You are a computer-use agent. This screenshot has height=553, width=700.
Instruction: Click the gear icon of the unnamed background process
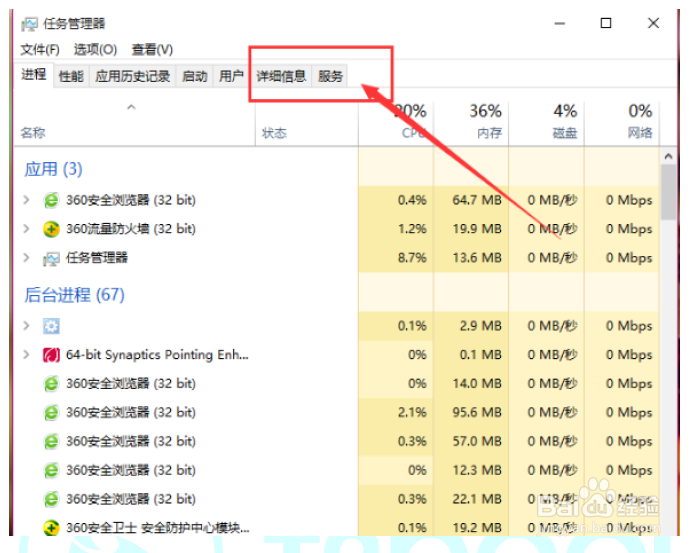tap(51, 326)
